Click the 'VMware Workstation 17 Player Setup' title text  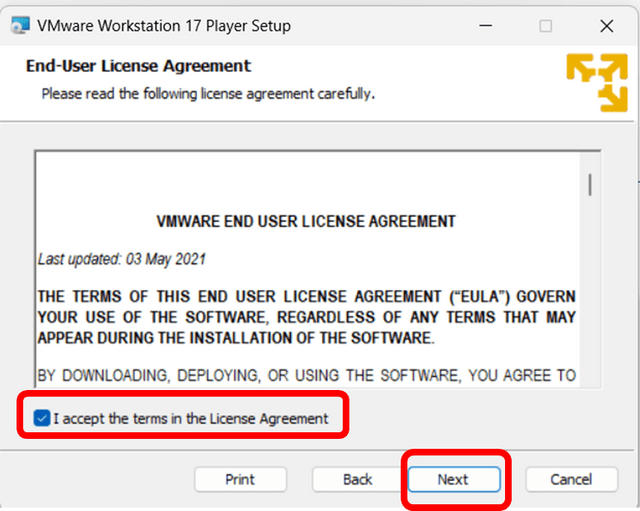(x=164, y=26)
